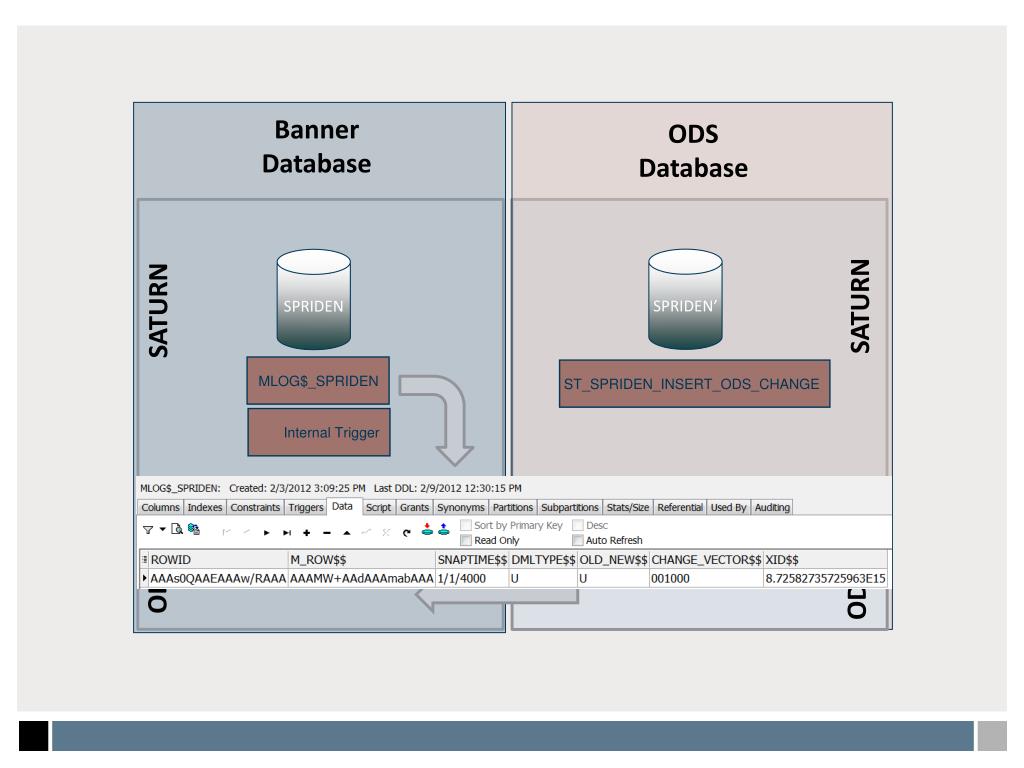
Task: Click the view record magnifier icon
Action: click(177, 529)
